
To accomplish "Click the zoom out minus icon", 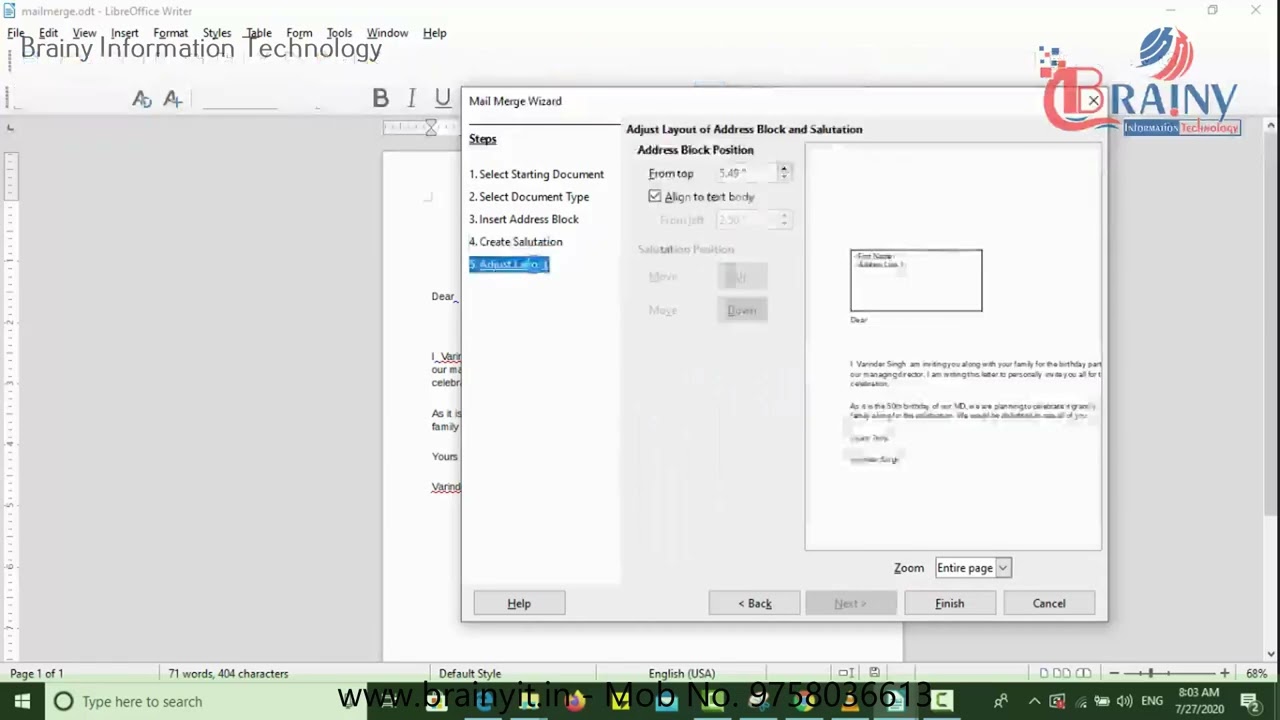I will pyautogui.click(x=1114, y=673).
